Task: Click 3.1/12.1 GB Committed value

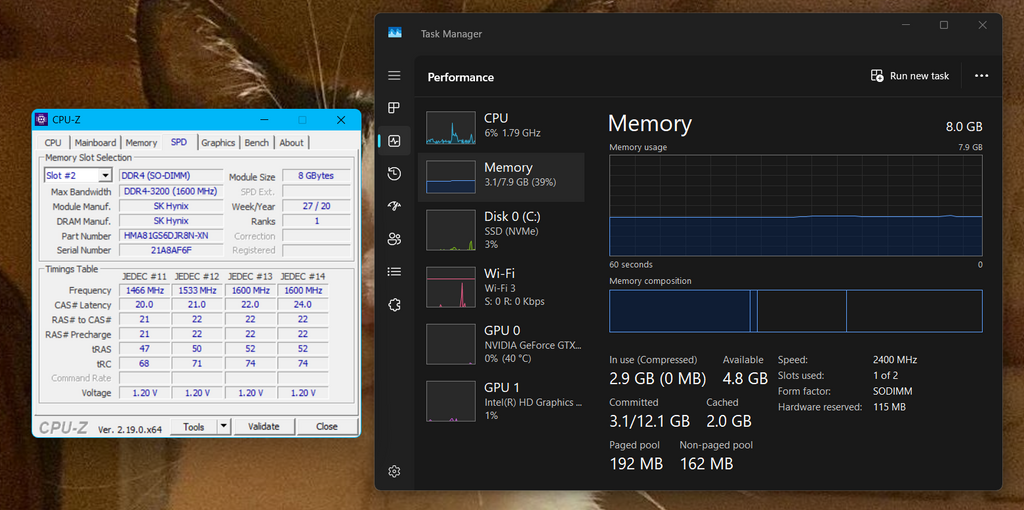Action: pos(649,421)
